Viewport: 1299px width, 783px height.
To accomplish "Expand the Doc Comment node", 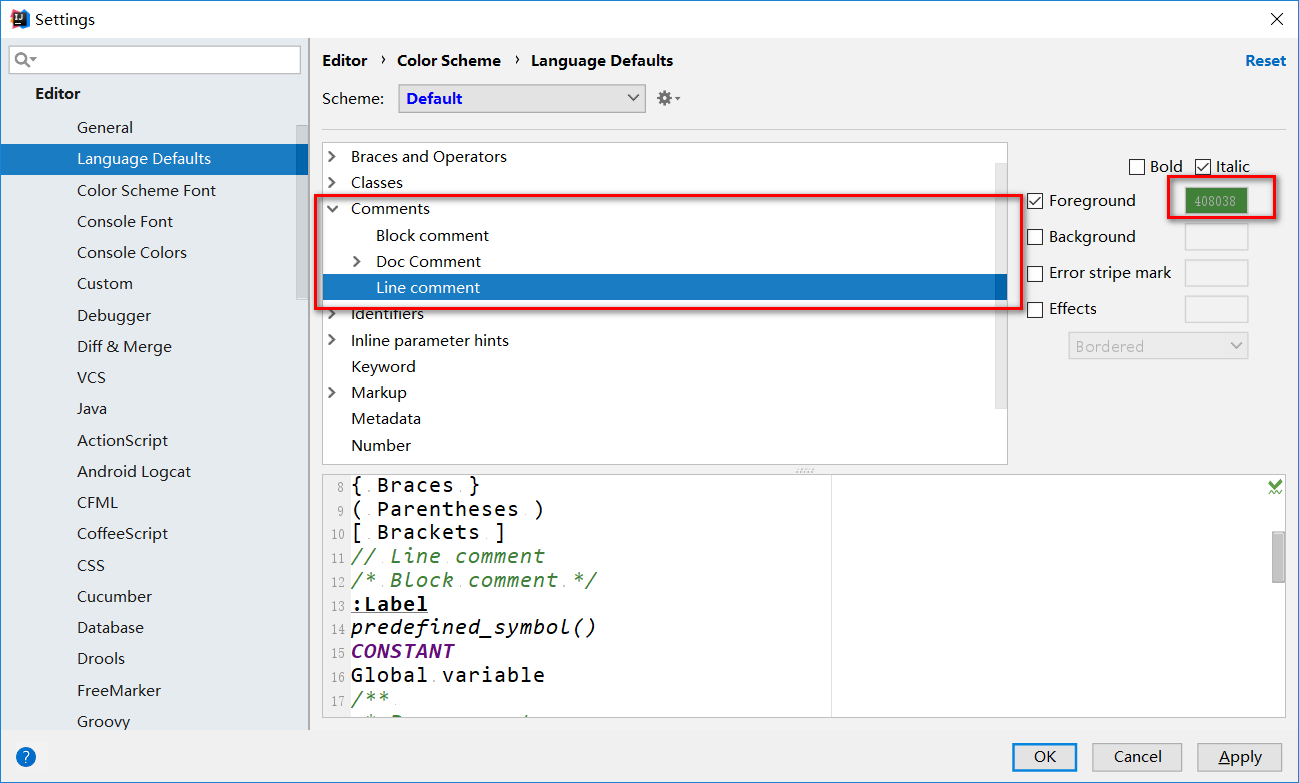I will 358,262.
